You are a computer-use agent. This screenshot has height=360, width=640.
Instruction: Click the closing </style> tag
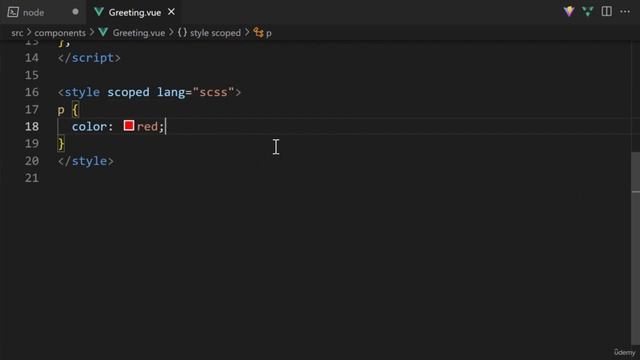pyautogui.click(x=86, y=161)
